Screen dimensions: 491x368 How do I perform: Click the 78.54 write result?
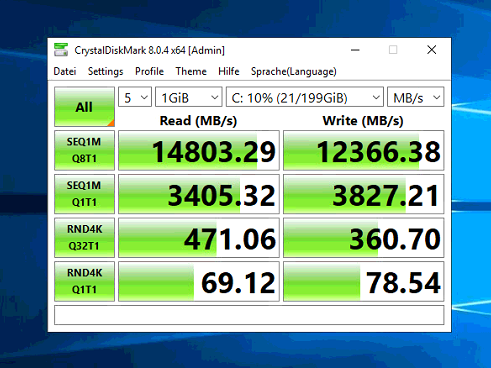[364, 281]
